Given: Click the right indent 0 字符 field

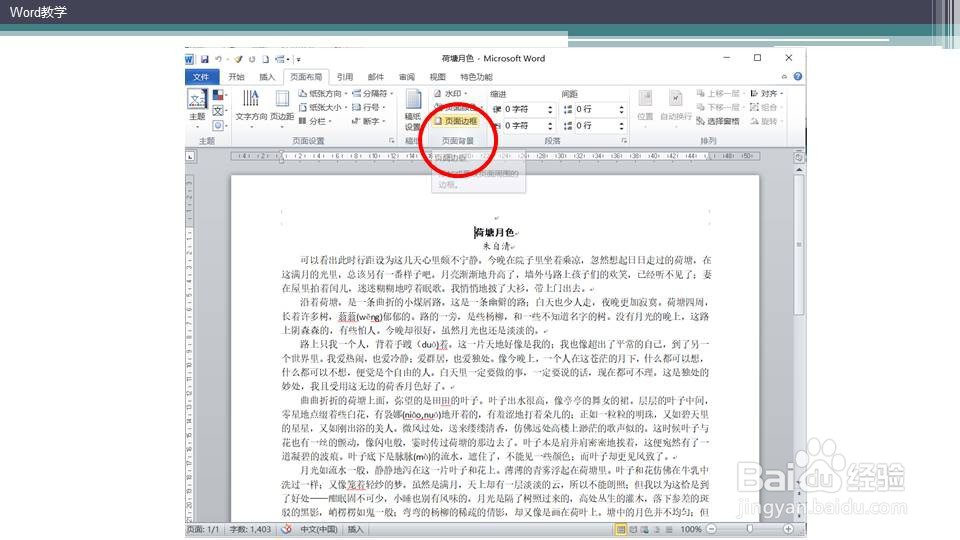Looking at the screenshot, I should tap(524, 126).
